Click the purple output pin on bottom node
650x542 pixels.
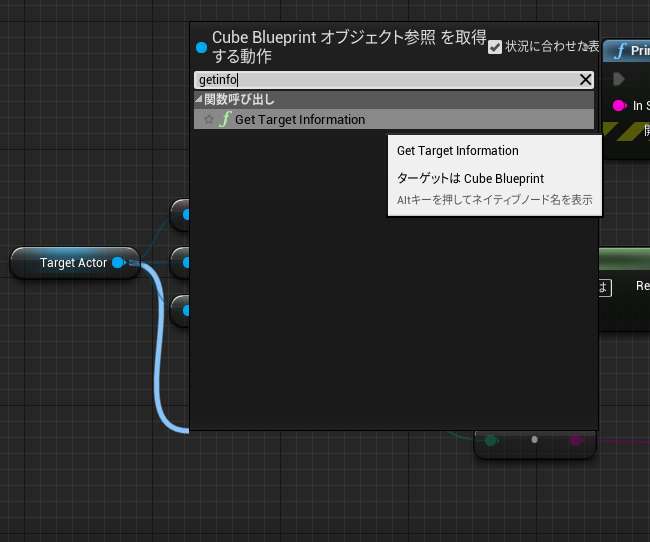[576, 440]
